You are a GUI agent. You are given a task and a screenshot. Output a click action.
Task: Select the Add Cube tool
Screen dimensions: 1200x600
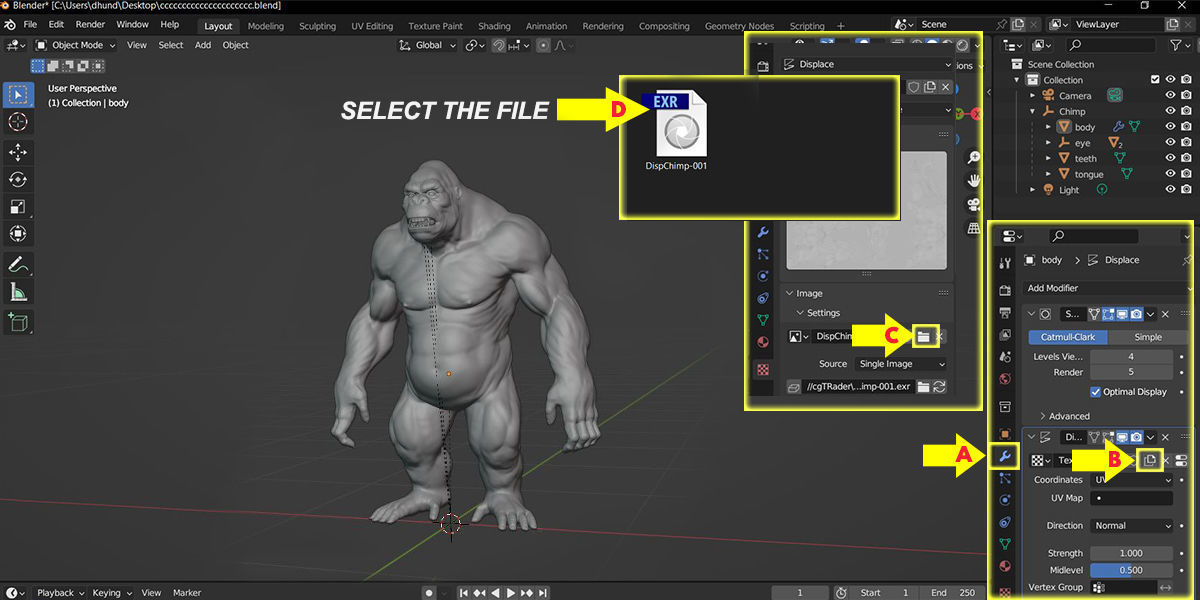(18, 322)
